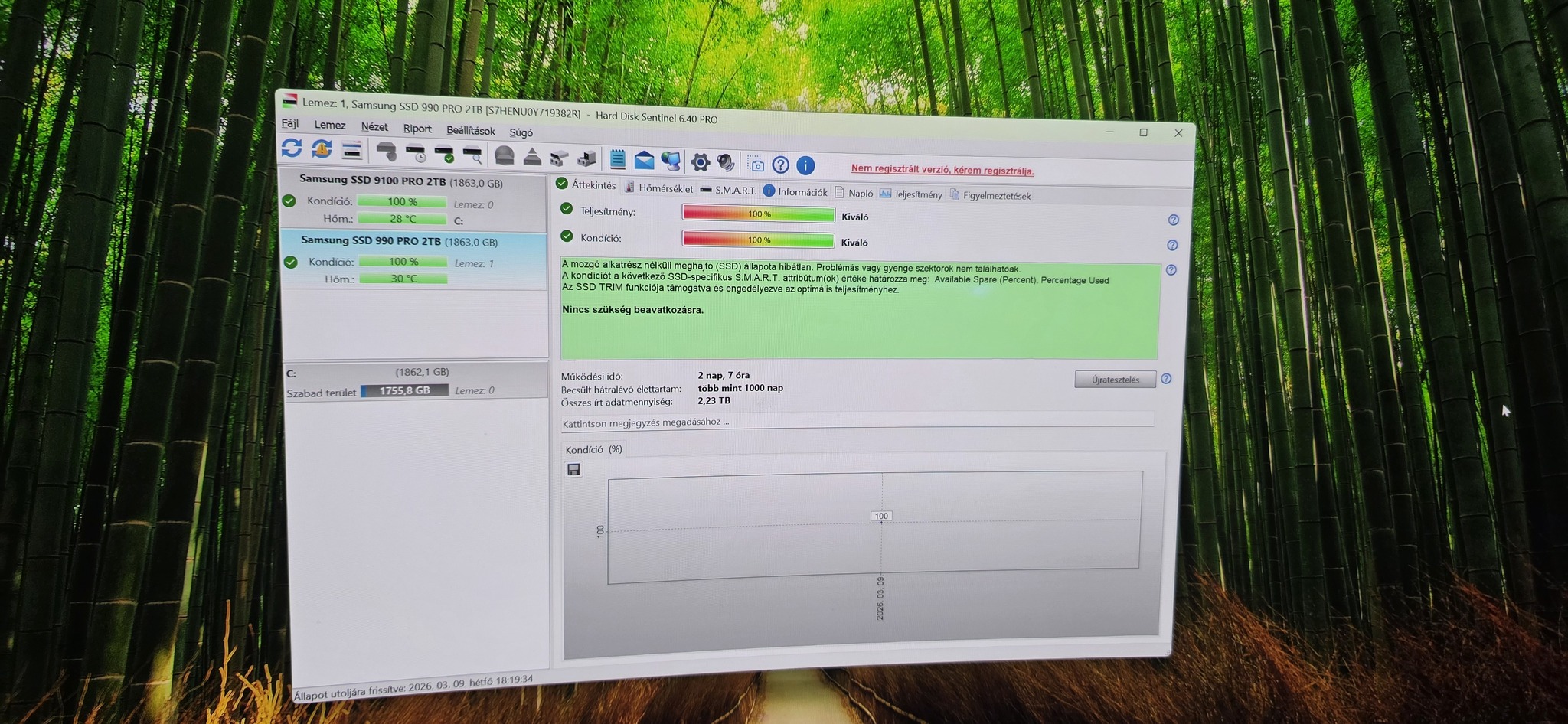Image resolution: width=1568 pixels, height=724 pixels.
Task: Click the refresh icon with orange warning sign
Action: pos(322,148)
